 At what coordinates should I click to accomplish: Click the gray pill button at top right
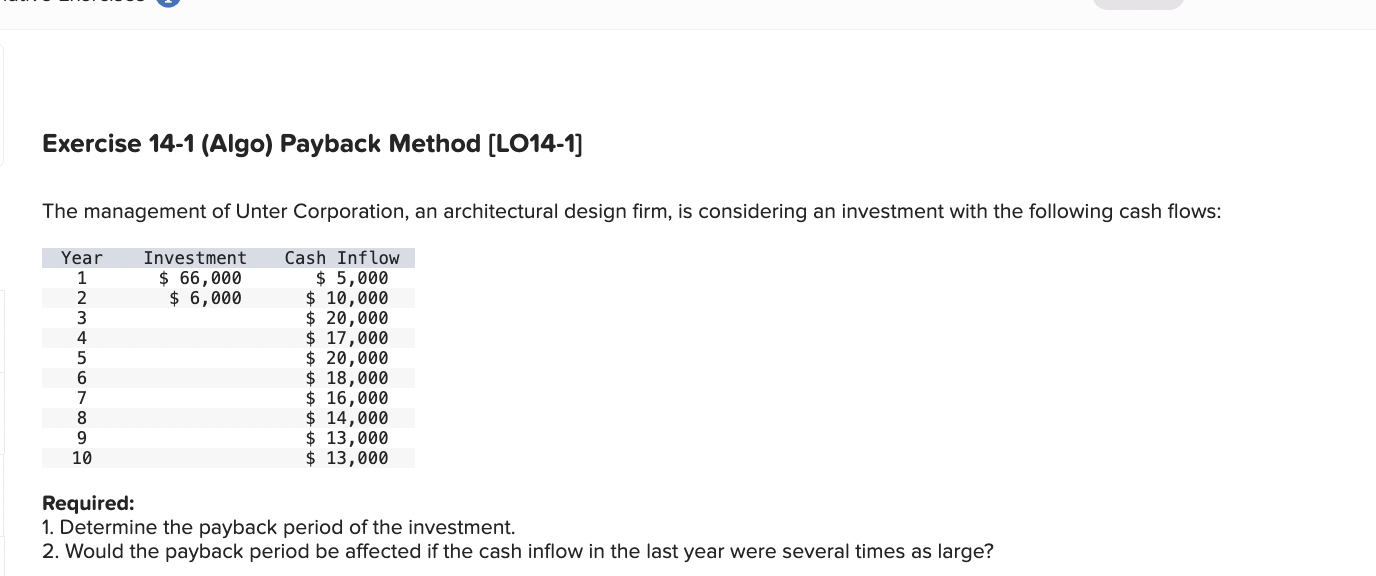(x=1138, y=4)
